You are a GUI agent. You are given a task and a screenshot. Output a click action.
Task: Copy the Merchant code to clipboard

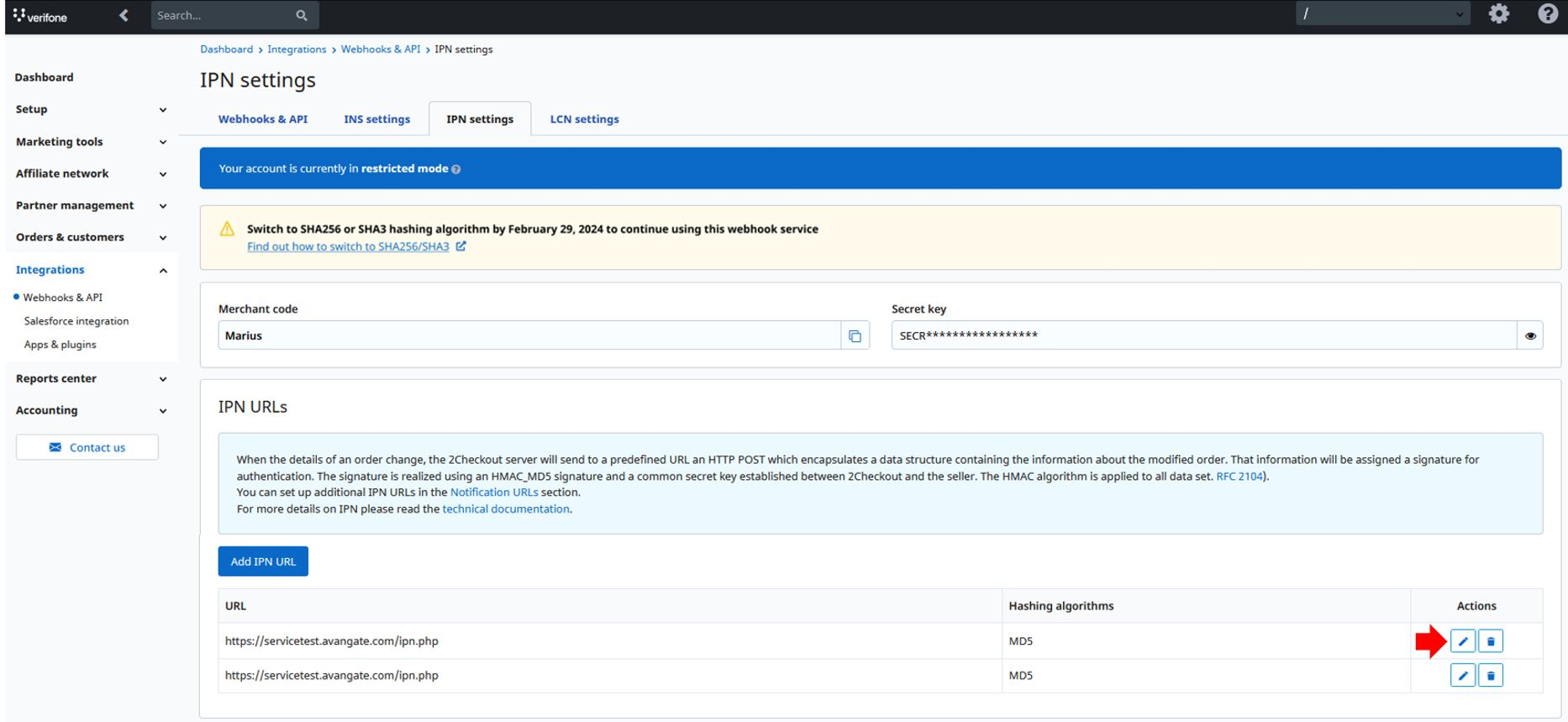pos(855,336)
